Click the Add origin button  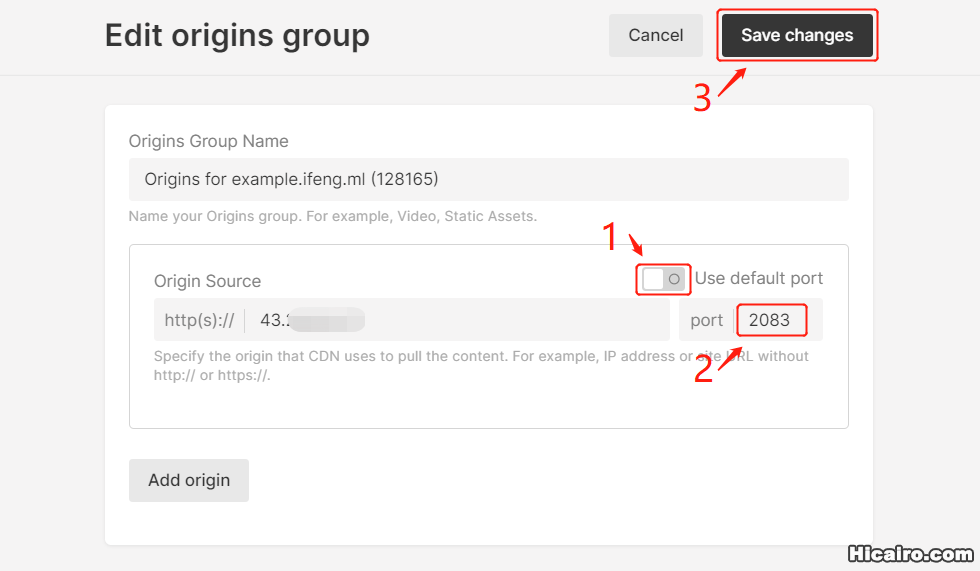click(x=189, y=480)
